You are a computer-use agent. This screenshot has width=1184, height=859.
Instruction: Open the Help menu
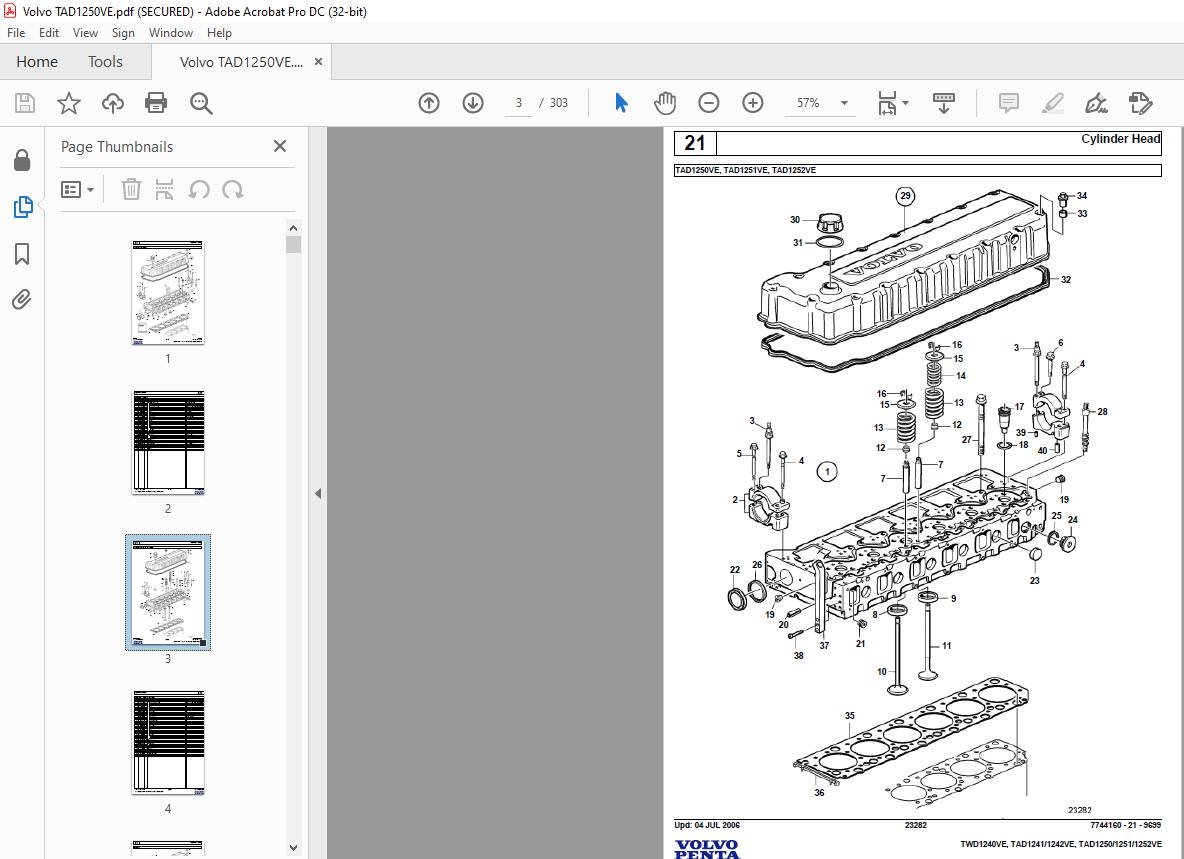click(x=219, y=32)
